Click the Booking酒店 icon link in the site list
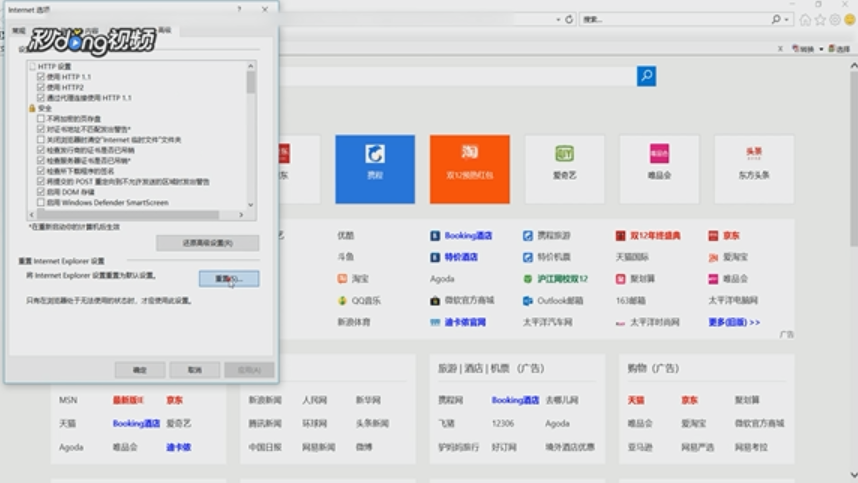This screenshot has height=483, width=858. (x=461, y=236)
